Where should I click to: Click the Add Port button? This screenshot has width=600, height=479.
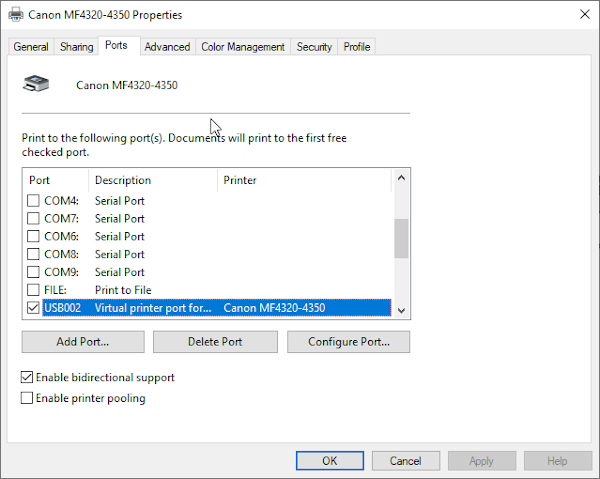(81, 342)
